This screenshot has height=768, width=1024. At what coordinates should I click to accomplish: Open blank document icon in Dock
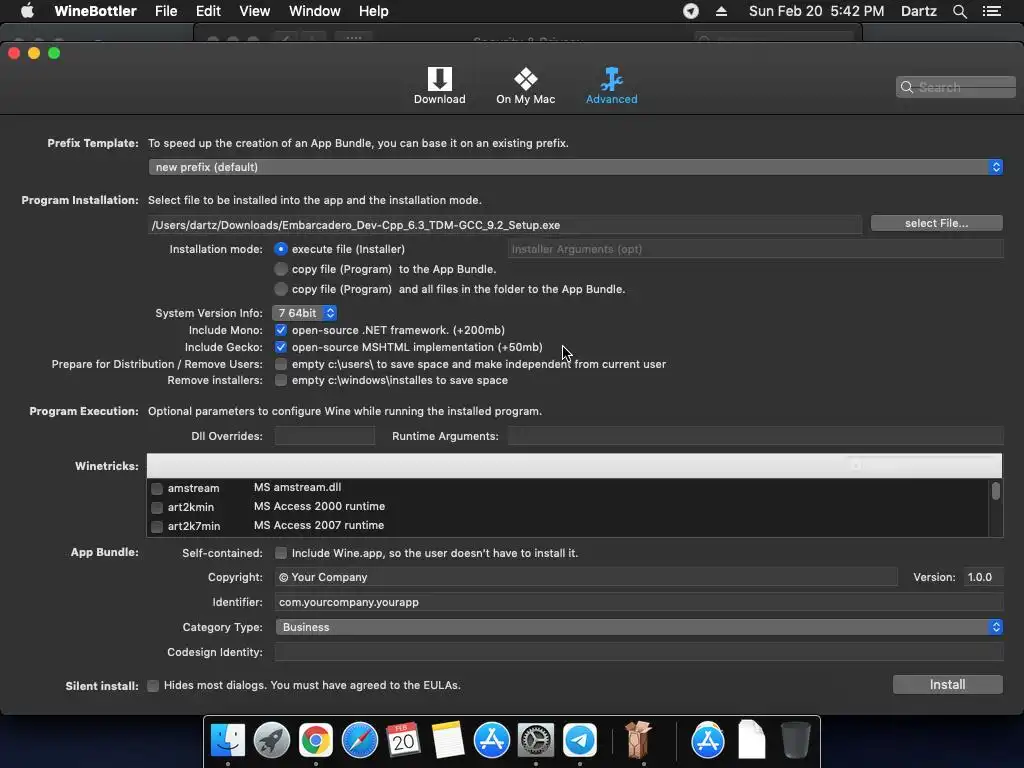[x=752, y=740]
